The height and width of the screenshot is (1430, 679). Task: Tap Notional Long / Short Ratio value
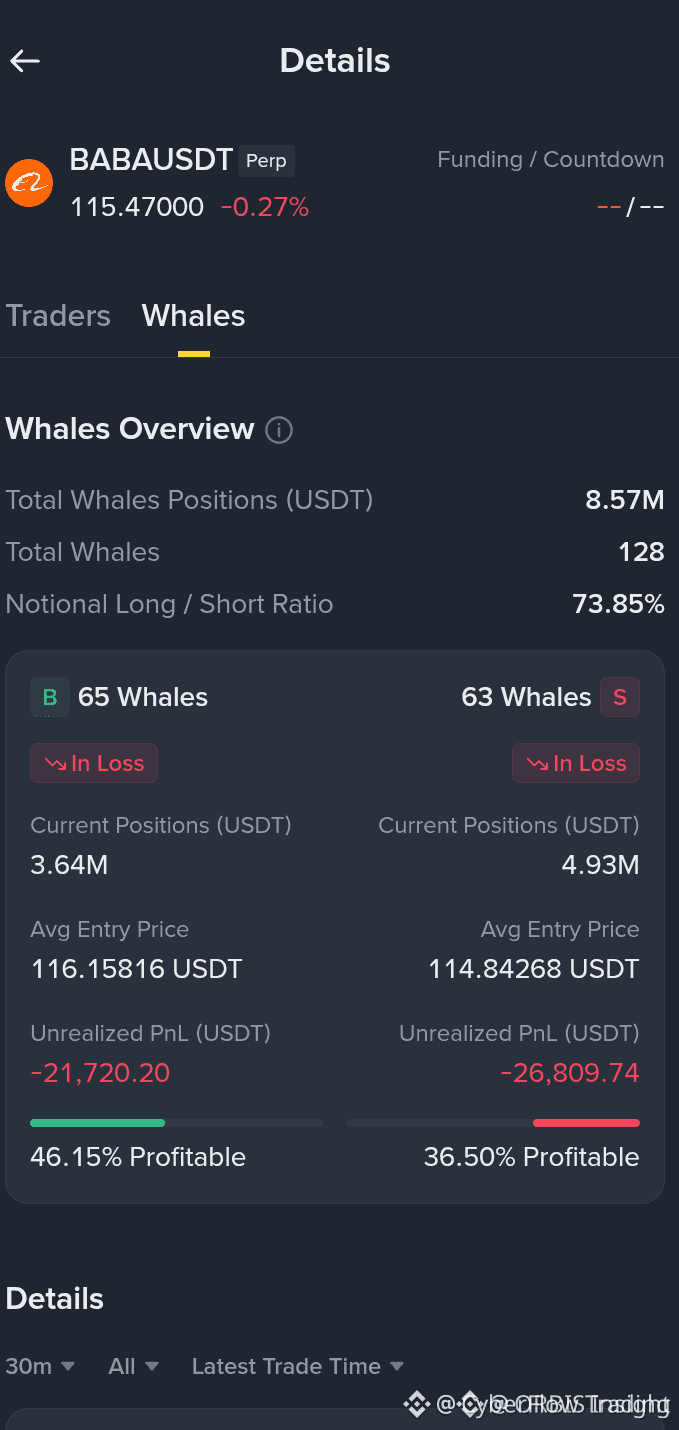click(618, 604)
